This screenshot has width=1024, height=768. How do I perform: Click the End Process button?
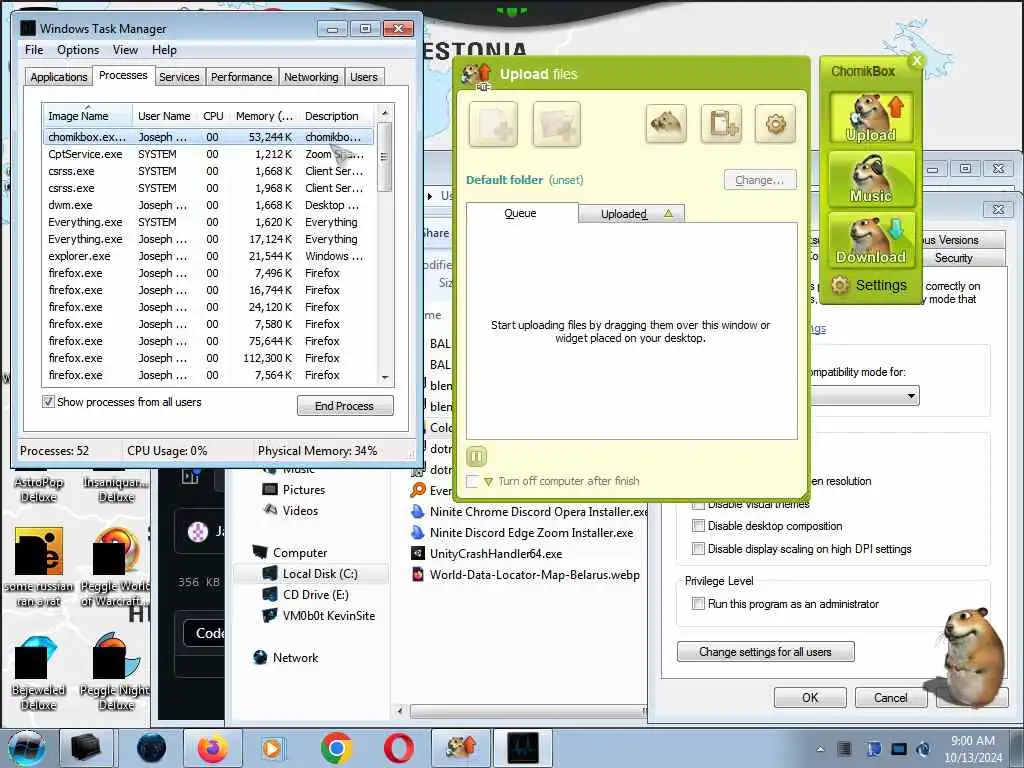345,406
